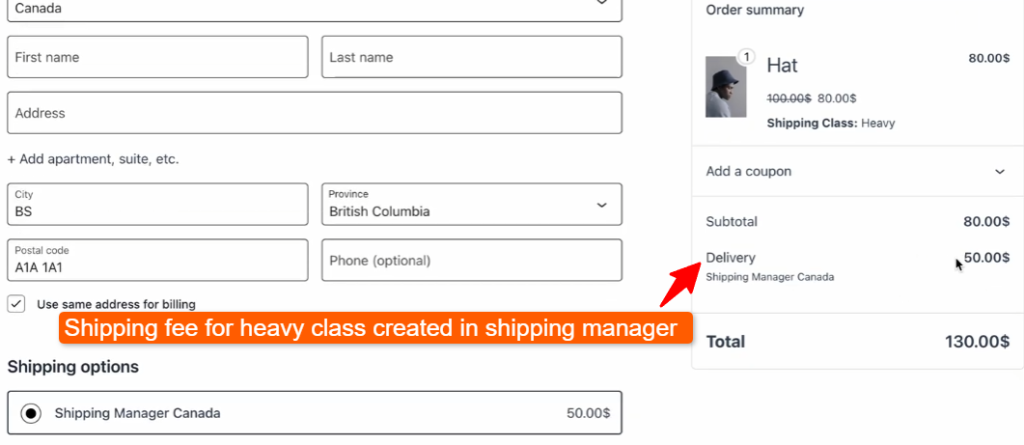This screenshot has width=1024, height=445.
Task: Select Shipping Manager Canada radio option
Action: 31,413
